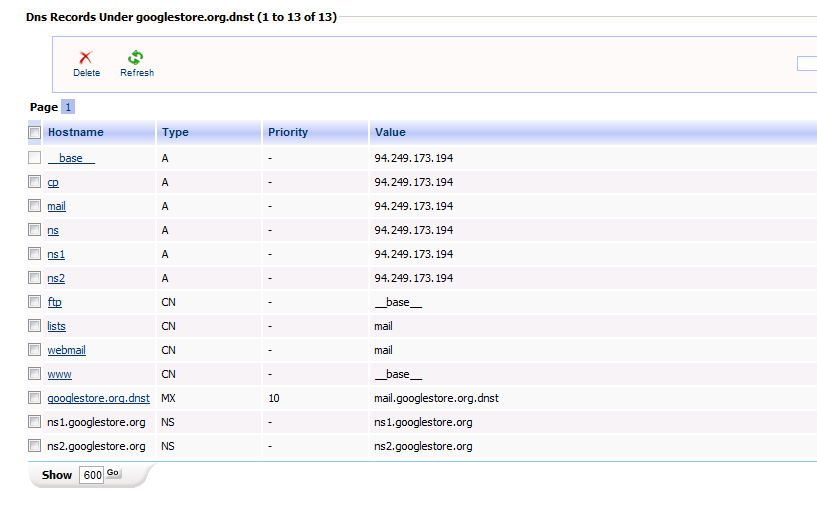Click hostname text ns1.googlestore.org
The height and width of the screenshot is (512, 817).
pyautogui.click(x=96, y=422)
